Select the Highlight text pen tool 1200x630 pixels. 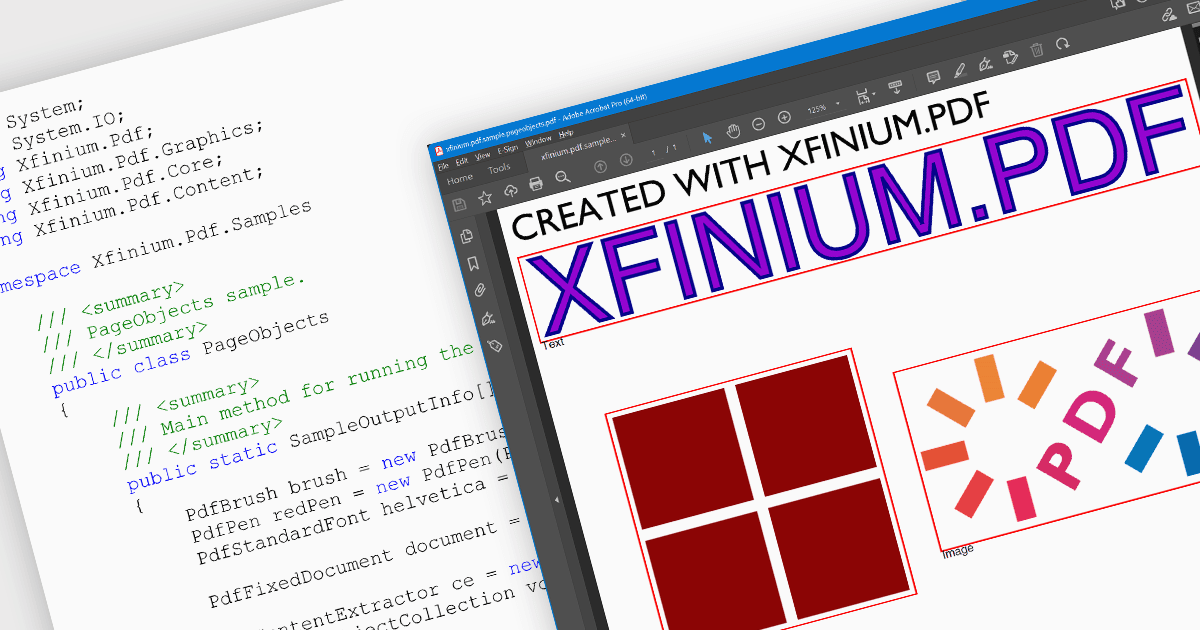tap(960, 70)
